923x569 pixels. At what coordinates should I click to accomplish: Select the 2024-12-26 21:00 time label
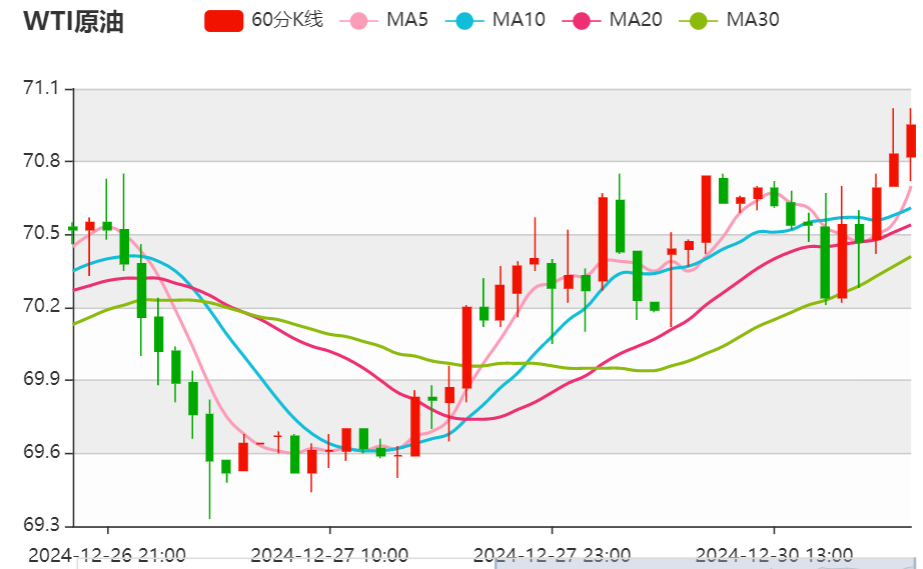107,554
